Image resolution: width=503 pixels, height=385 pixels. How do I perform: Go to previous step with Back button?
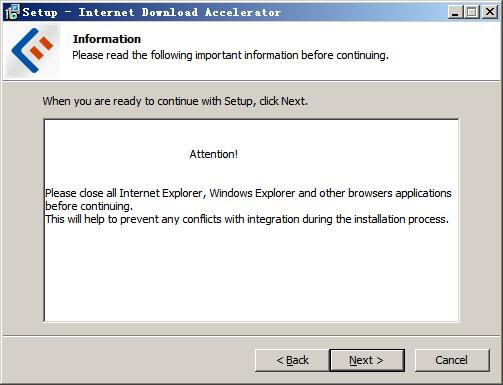[292, 360]
